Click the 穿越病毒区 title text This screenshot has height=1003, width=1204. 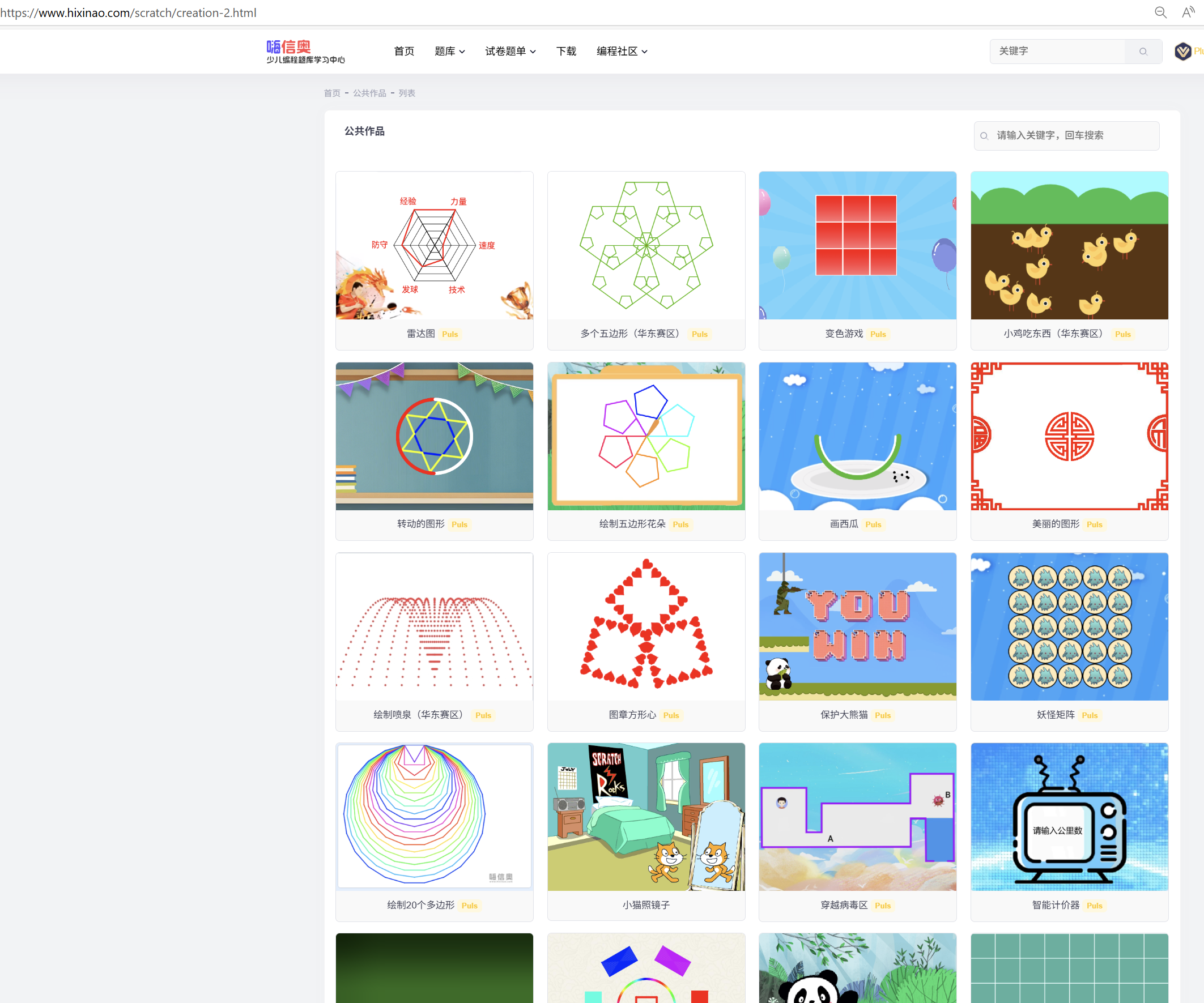pos(844,905)
